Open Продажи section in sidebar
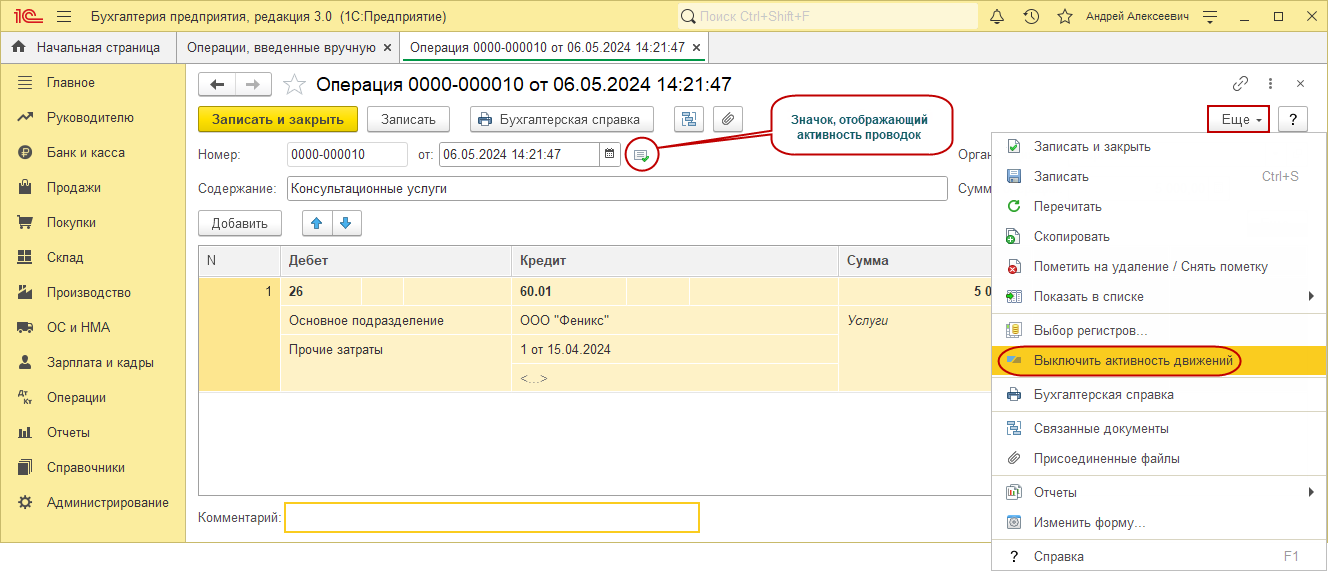Image resolution: width=1328 pixels, height=572 pixels. [93, 187]
